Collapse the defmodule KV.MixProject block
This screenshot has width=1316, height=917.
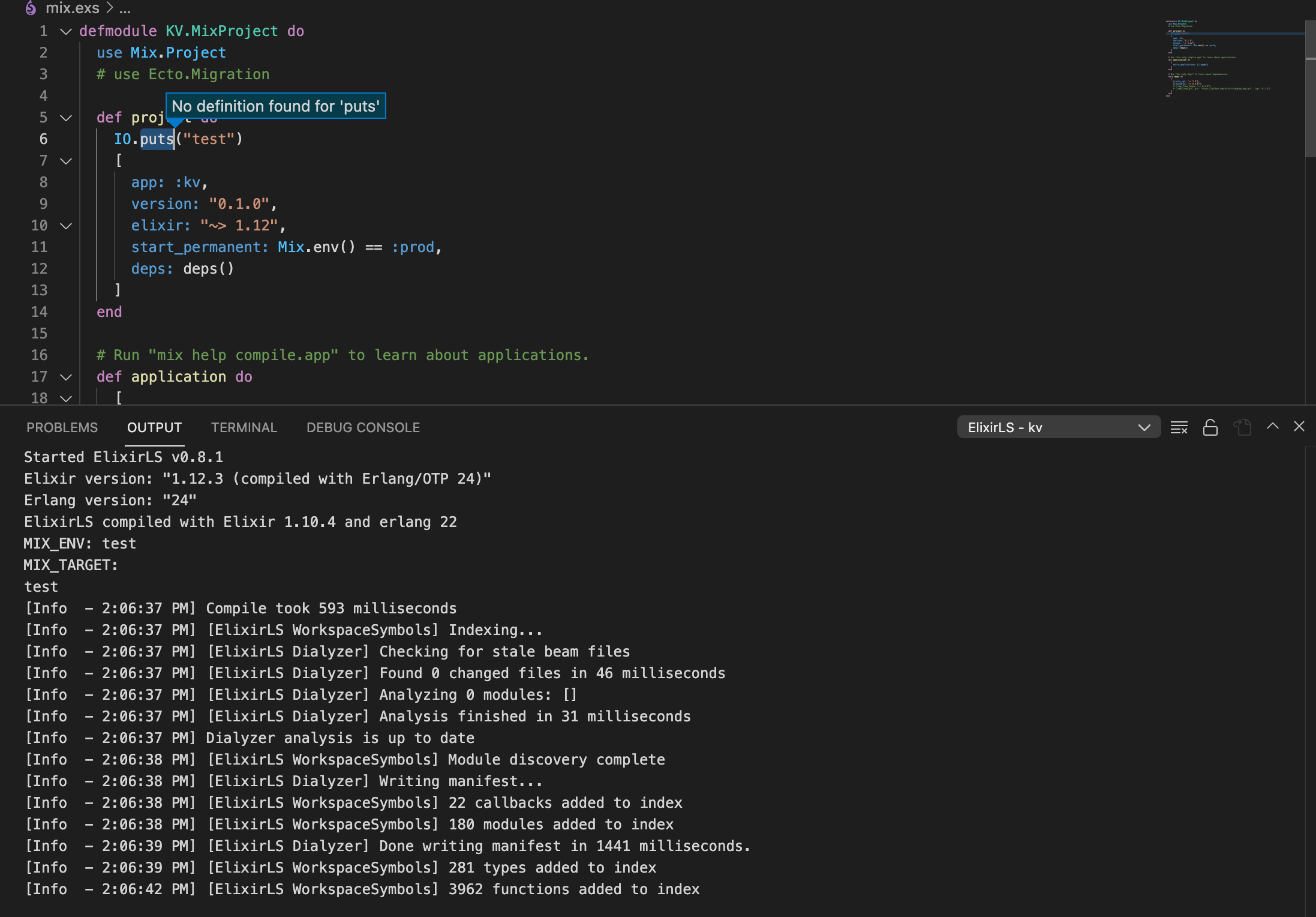[65, 31]
